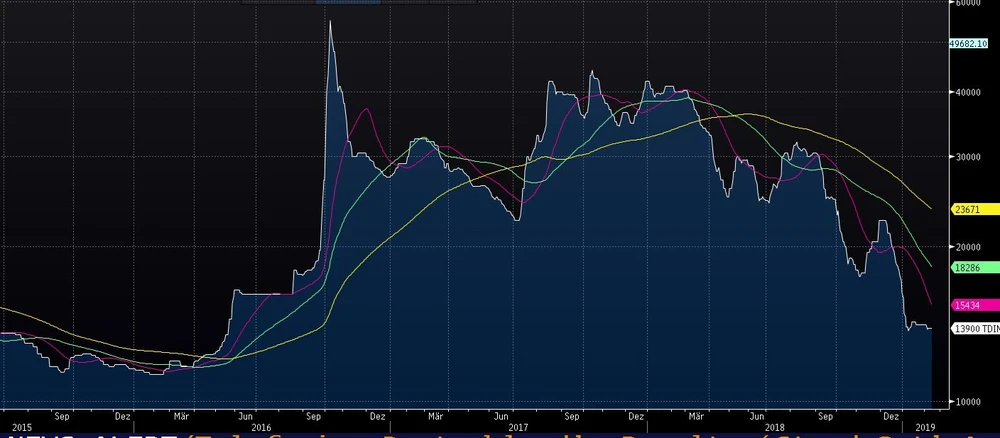This screenshot has width=1000, height=438.
Task: Click the 20000 tick on the price axis
Action: (967, 247)
